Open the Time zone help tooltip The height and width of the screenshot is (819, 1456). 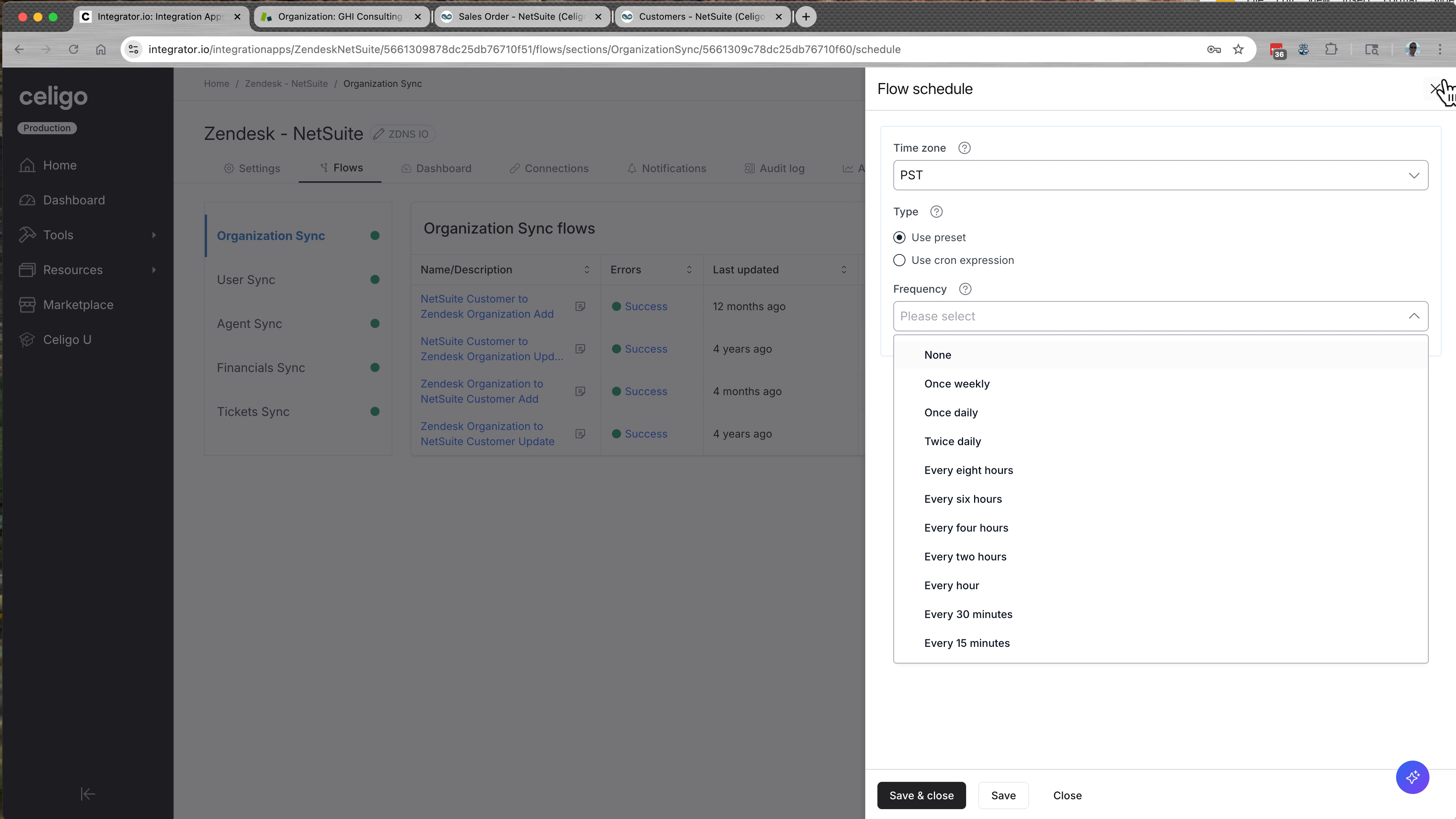pyautogui.click(x=964, y=147)
